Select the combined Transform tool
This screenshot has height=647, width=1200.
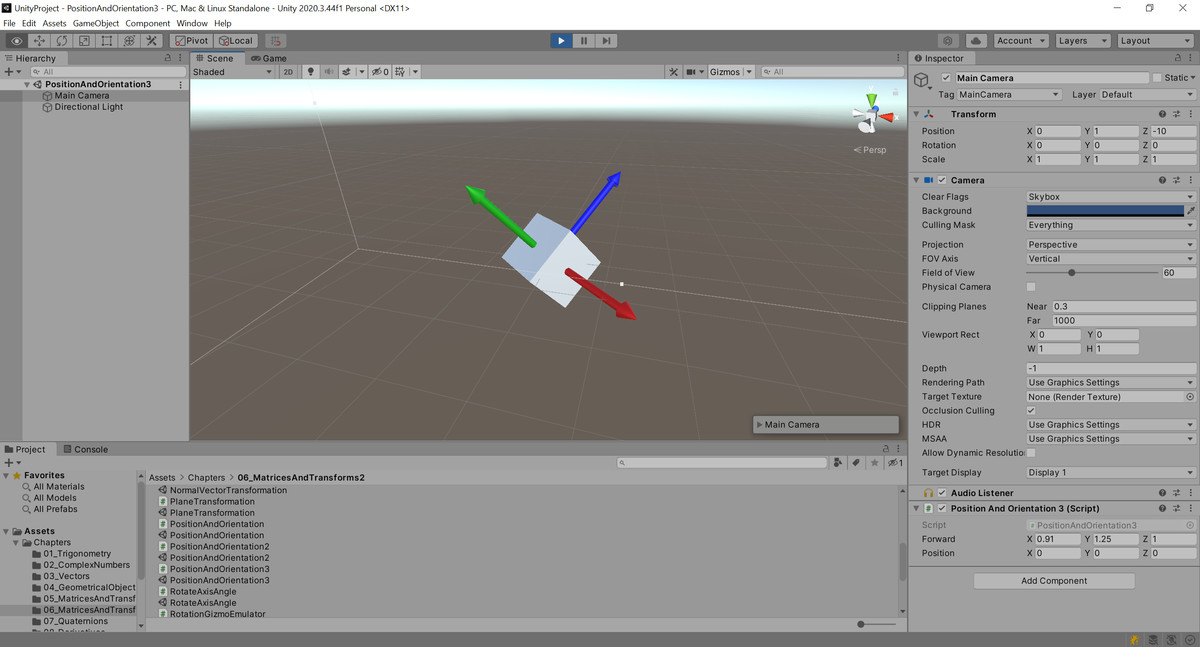[x=129, y=41]
